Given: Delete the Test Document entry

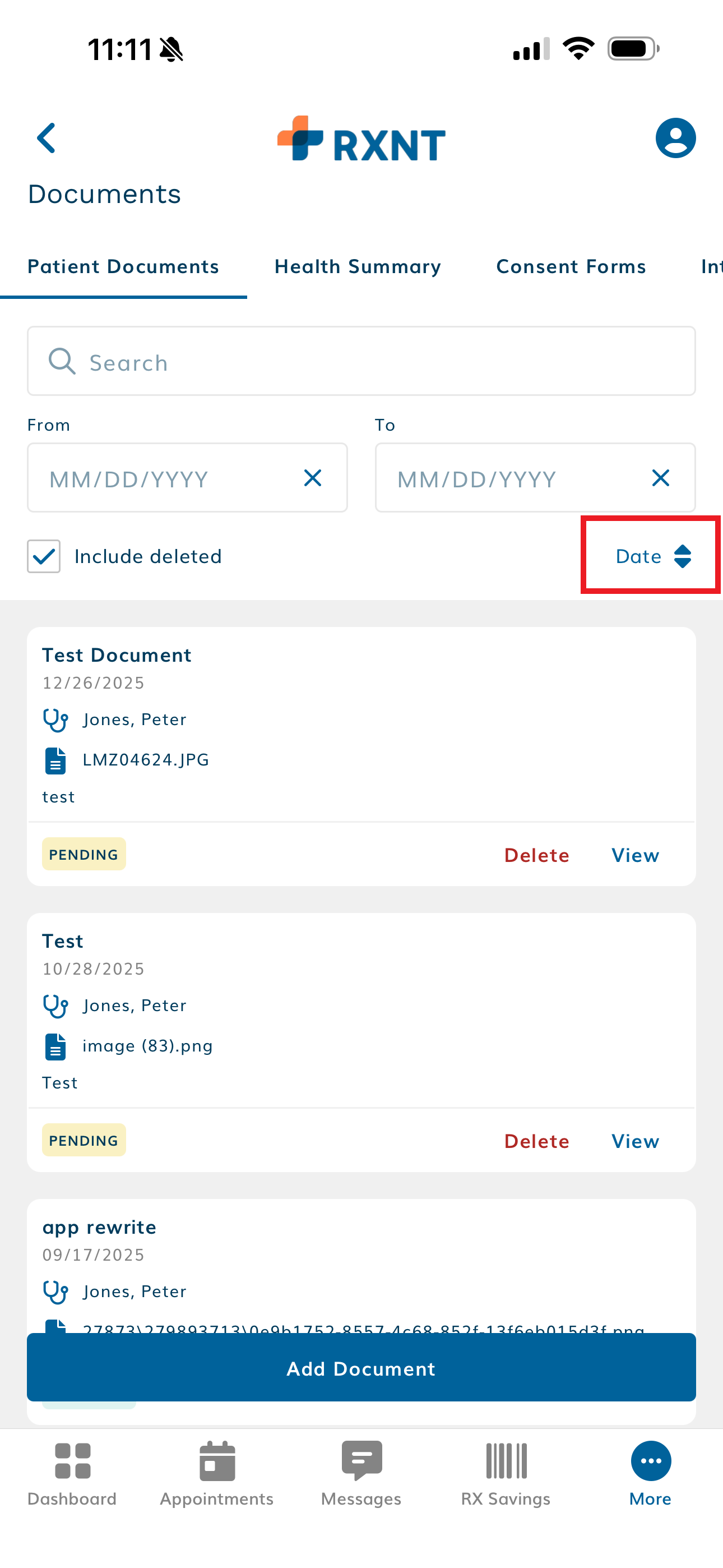Looking at the screenshot, I should [536, 855].
